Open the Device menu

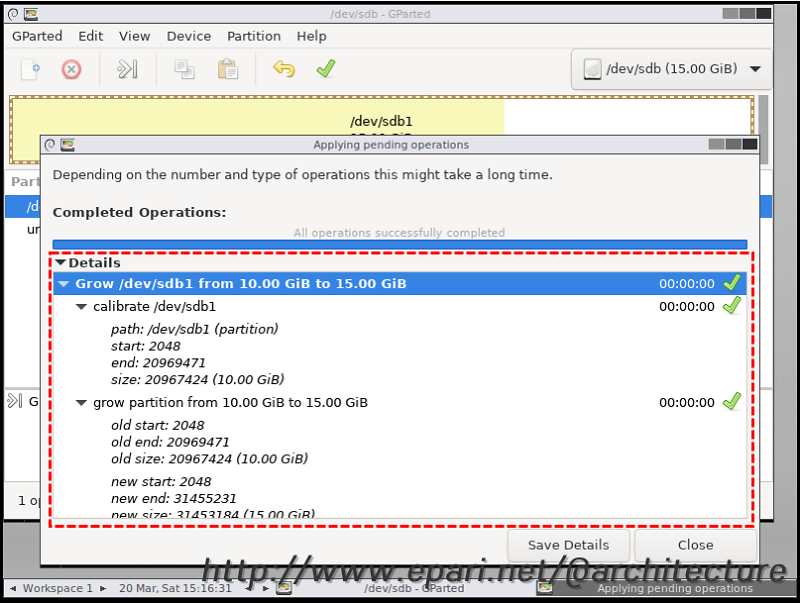(x=189, y=36)
